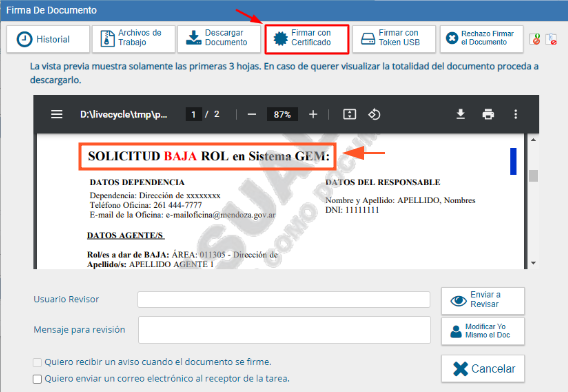Choose Firmar con Token USB
The width and height of the screenshot is (568, 392).
coord(394,39)
